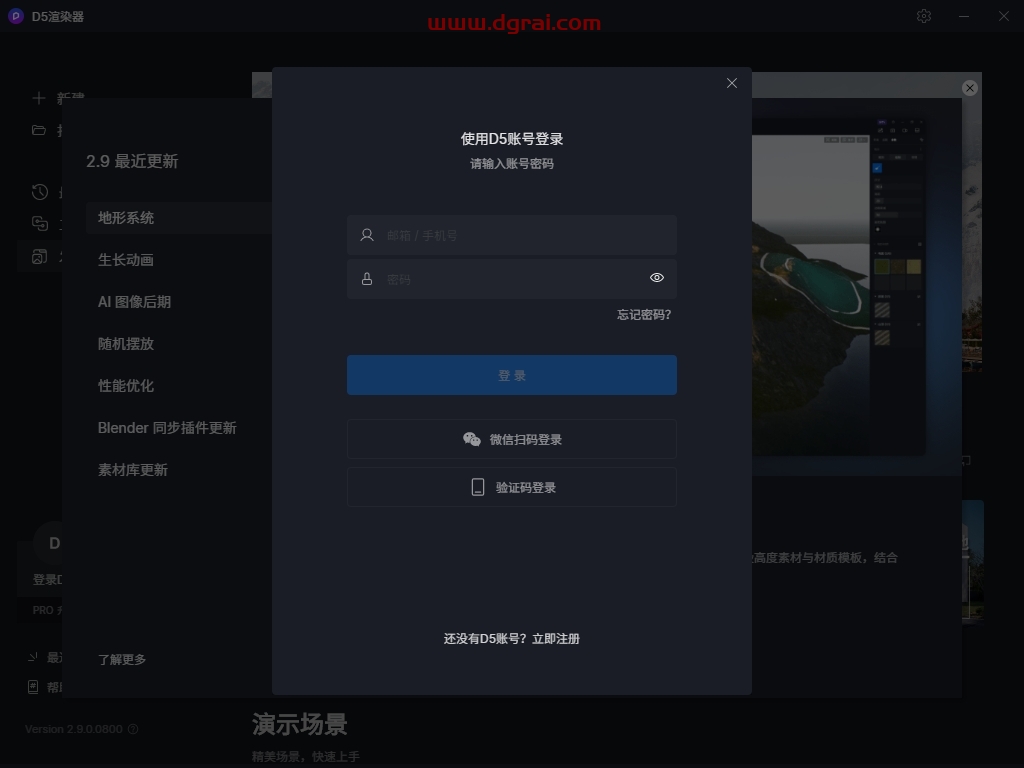Click the password input field
1024x768 pixels.
tap(511, 279)
